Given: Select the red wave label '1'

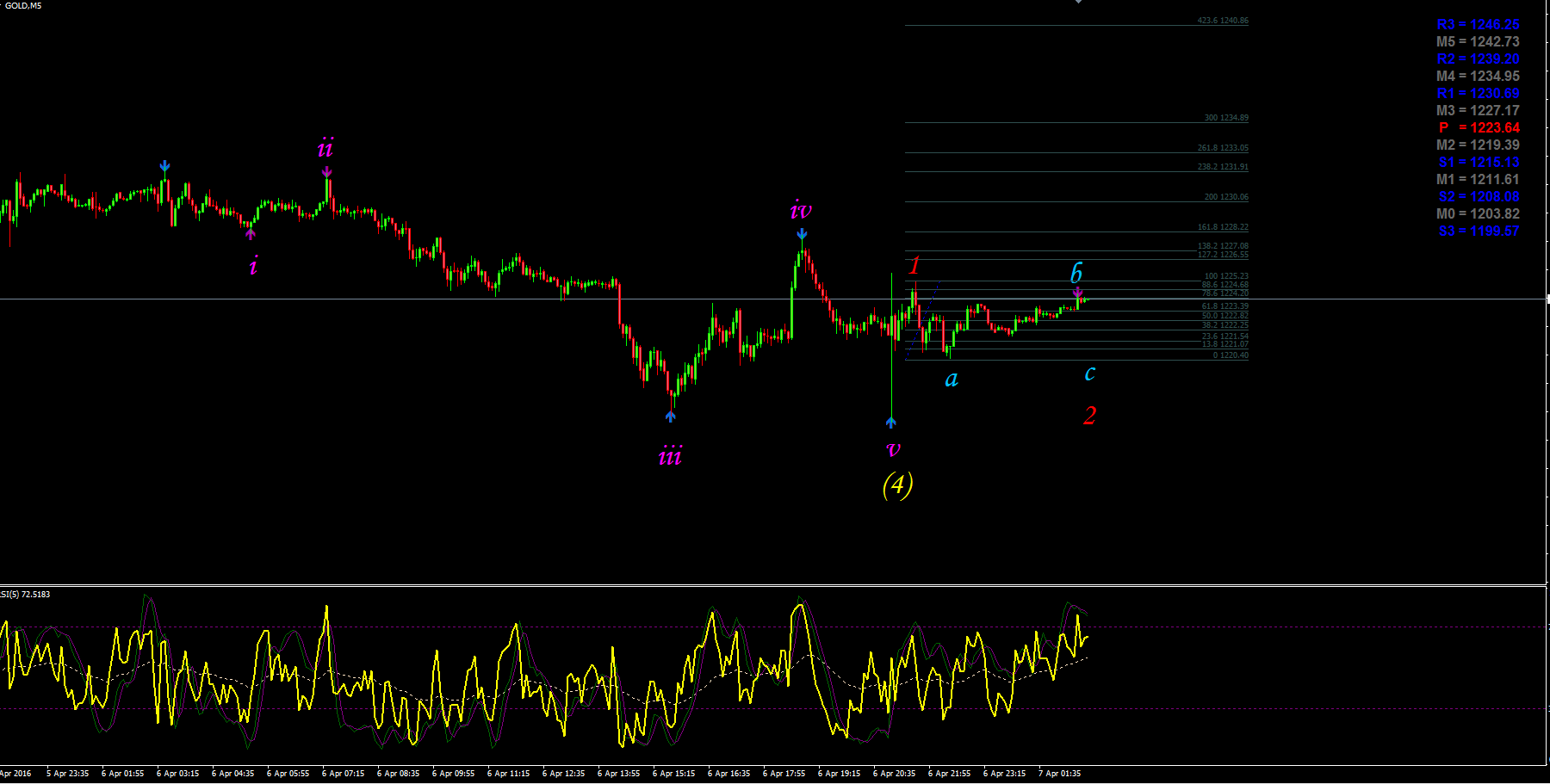Looking at the screenshot, I should point(914,265).
